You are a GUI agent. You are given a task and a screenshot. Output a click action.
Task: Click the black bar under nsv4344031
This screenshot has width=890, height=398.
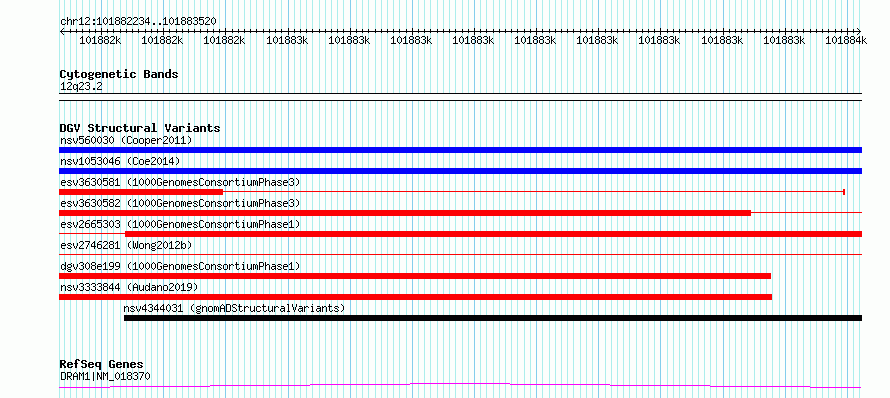tap(493, 318)
